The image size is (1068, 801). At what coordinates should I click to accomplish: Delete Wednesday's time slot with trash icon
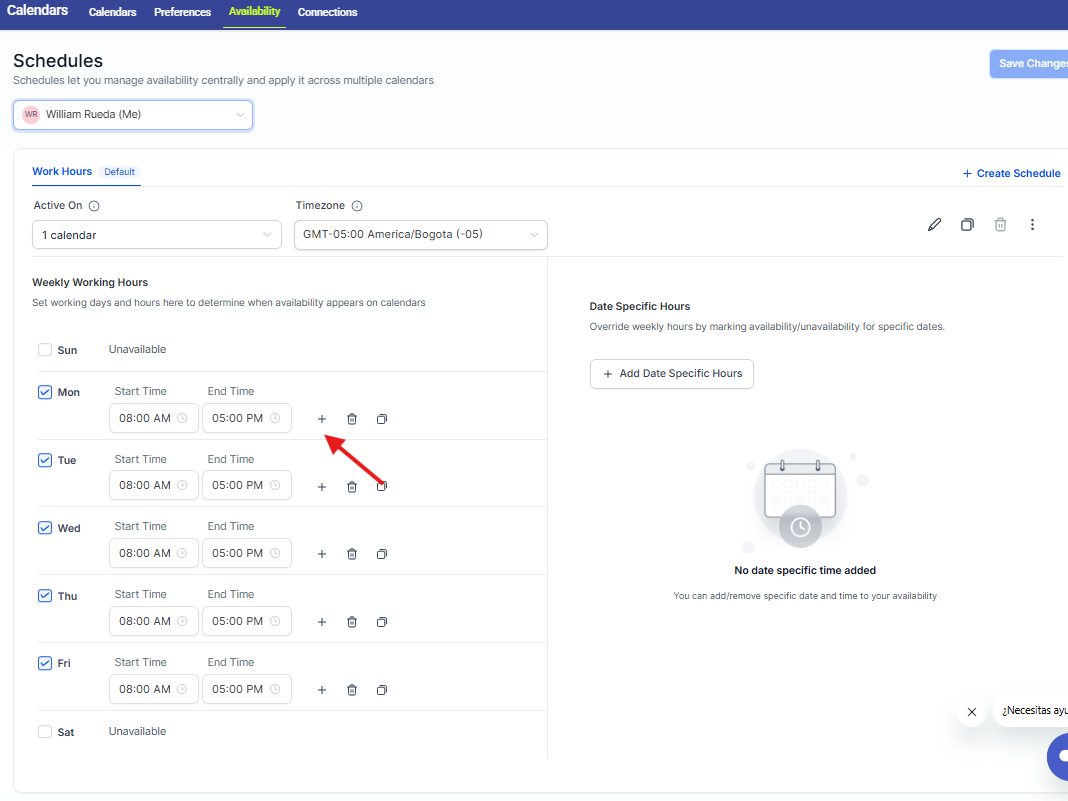pyautogui.click(x=352, y=554)
